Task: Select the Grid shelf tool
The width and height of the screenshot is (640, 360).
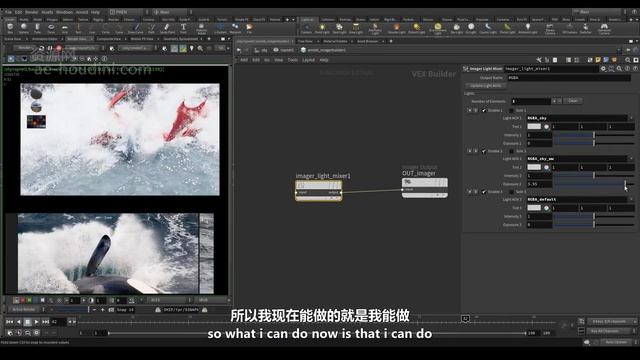Action: (x=64, y=29)
